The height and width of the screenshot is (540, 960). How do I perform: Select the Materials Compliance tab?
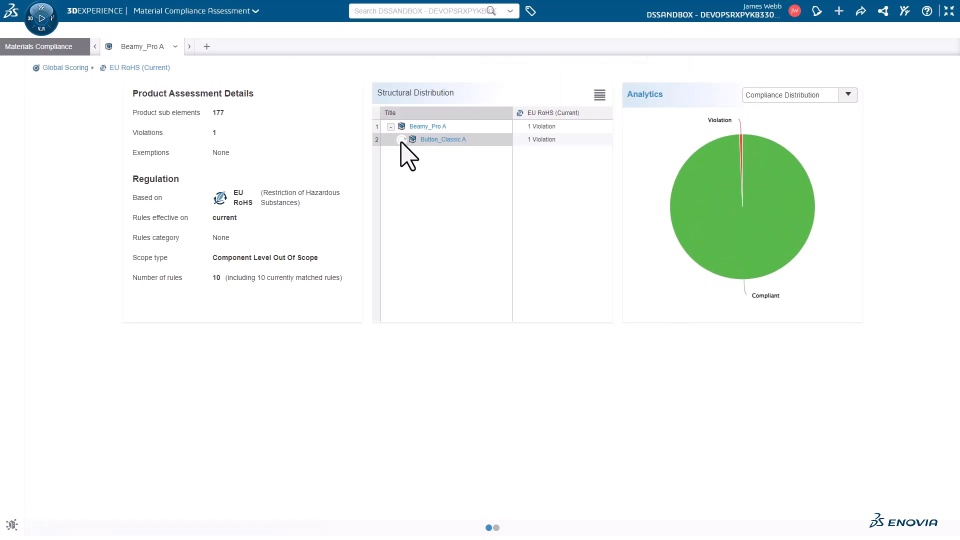point(45,47)
